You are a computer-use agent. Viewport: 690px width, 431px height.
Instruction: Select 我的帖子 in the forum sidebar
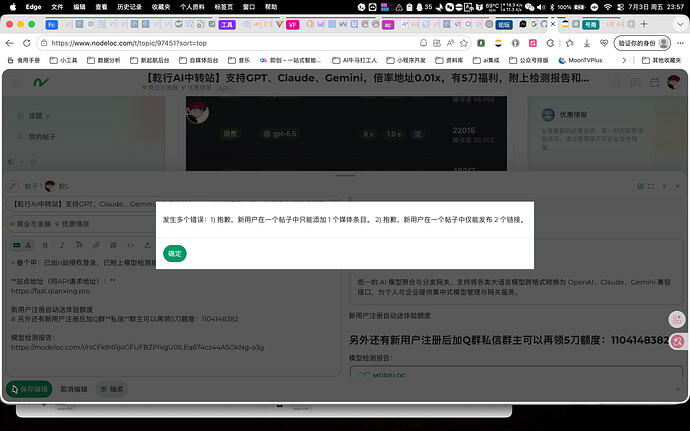point(42,137)
